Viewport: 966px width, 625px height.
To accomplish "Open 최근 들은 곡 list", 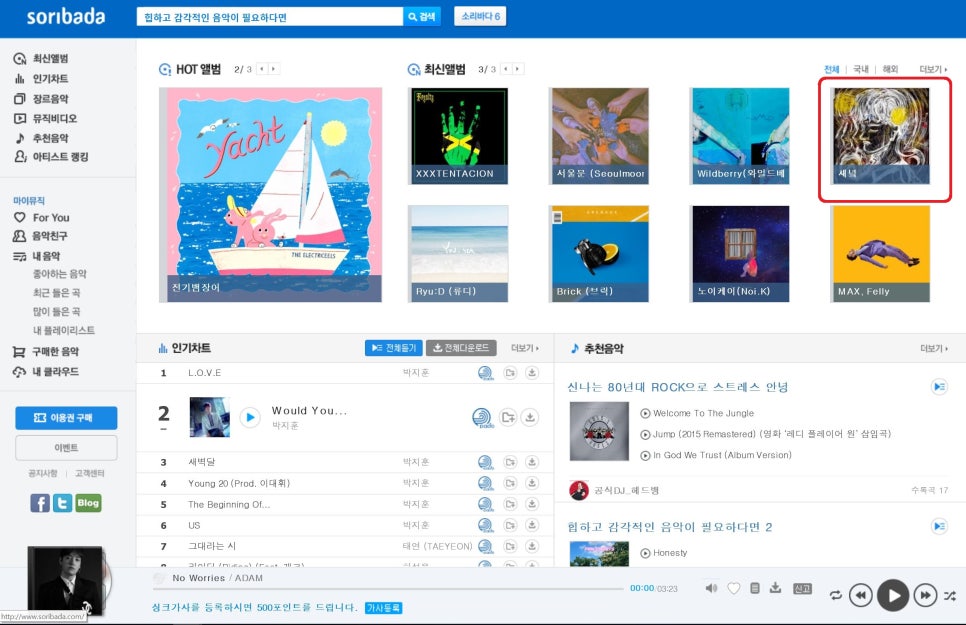I will 56,293.
